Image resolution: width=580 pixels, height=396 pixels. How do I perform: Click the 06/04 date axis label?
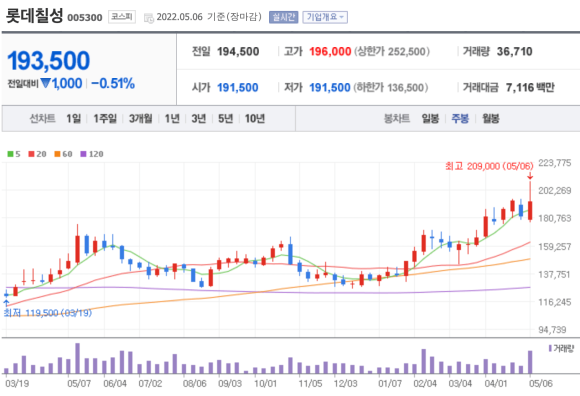[115, 383]
